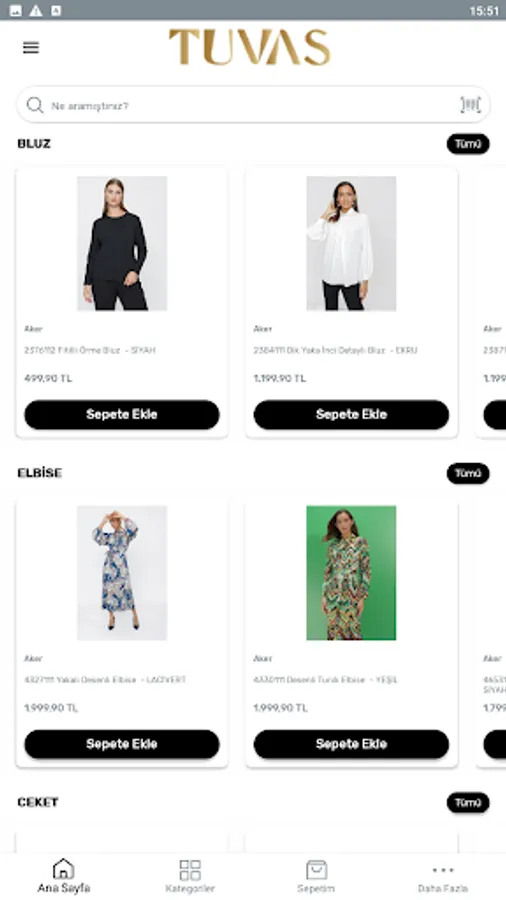
Task: Click the TUVAS logo
Action: click(250, 48)
